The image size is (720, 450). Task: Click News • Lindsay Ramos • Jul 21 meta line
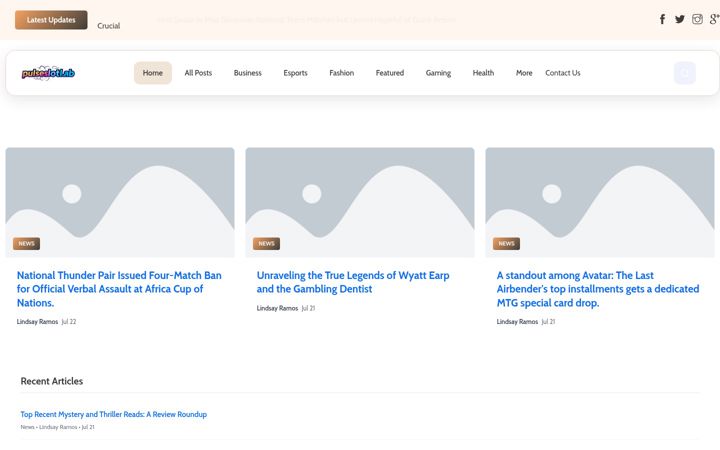coord(57,427)
